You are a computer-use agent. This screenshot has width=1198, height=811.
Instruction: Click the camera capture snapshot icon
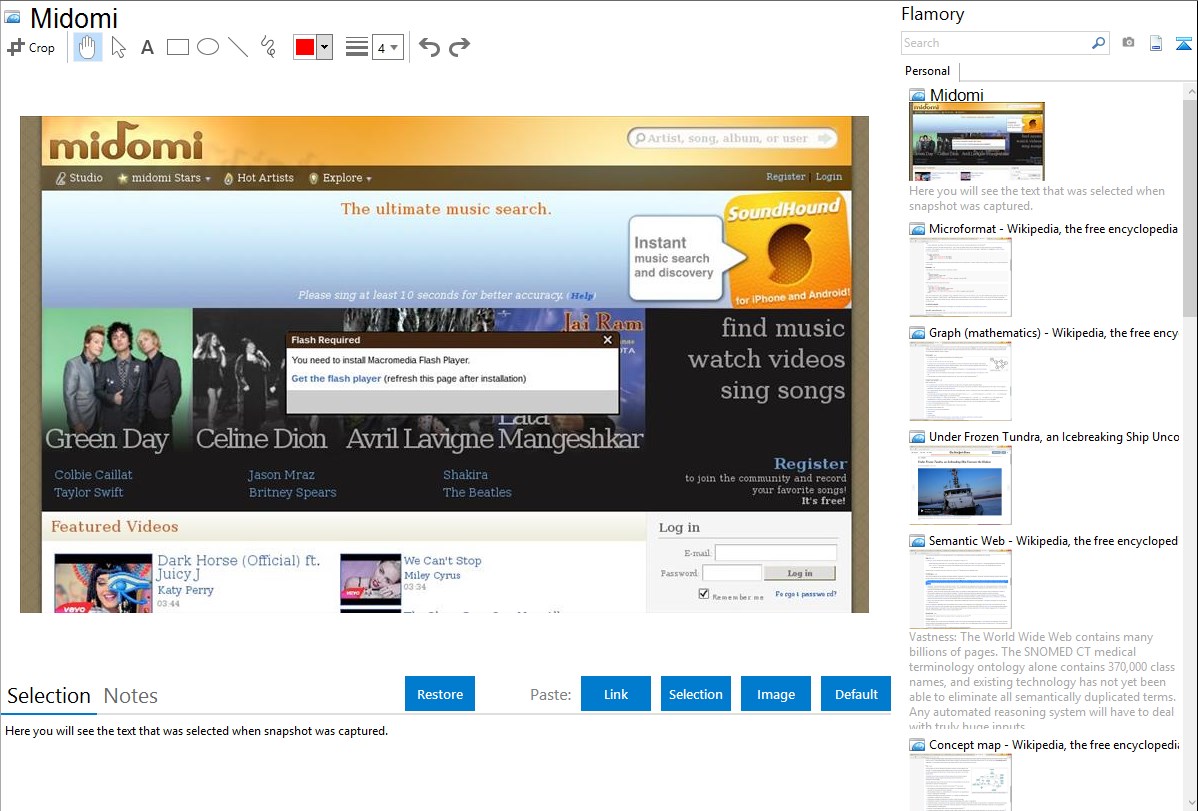point(1128,43)
